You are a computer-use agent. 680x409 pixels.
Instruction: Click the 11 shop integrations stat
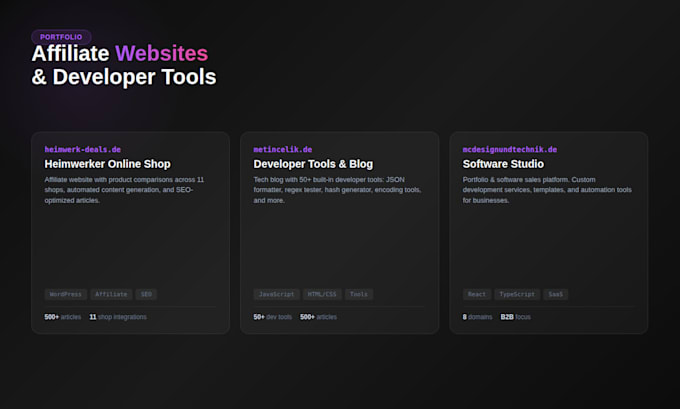coord(118,317)
